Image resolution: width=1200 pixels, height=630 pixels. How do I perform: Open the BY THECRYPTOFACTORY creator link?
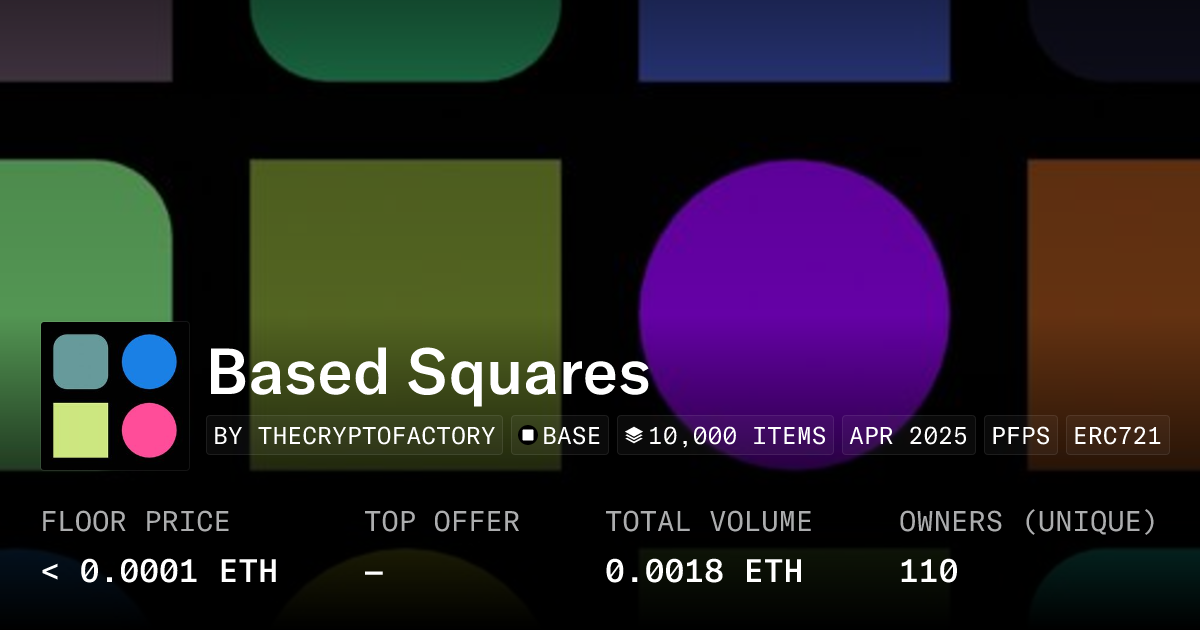coord(355,436)
